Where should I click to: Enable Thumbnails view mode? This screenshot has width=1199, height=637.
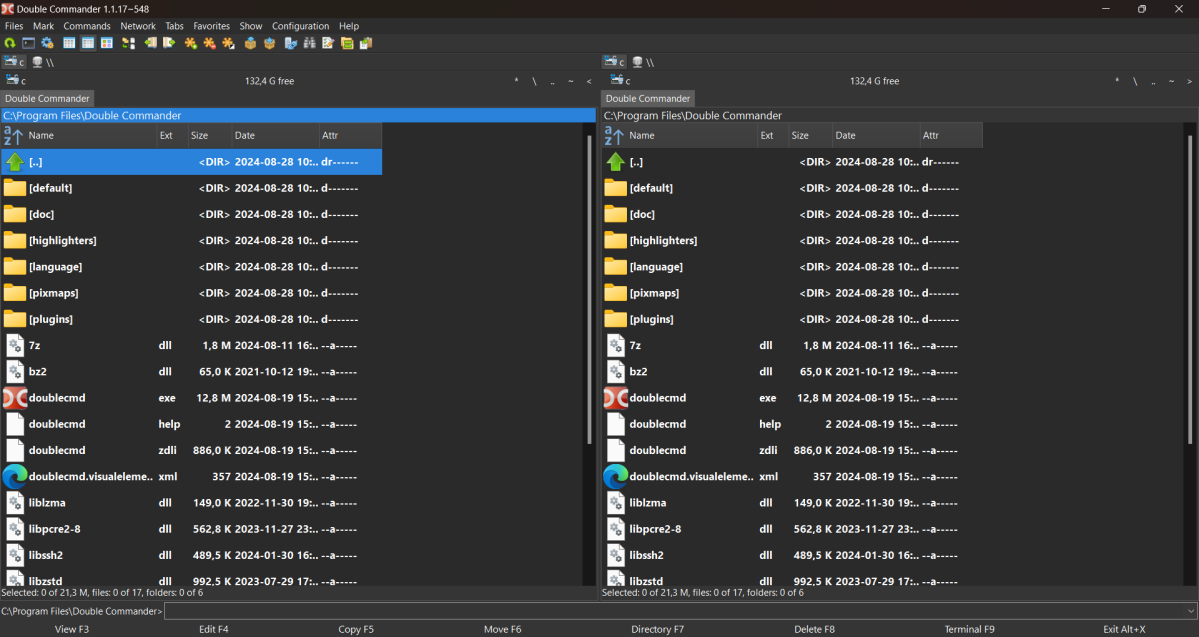tap(106, 43)
